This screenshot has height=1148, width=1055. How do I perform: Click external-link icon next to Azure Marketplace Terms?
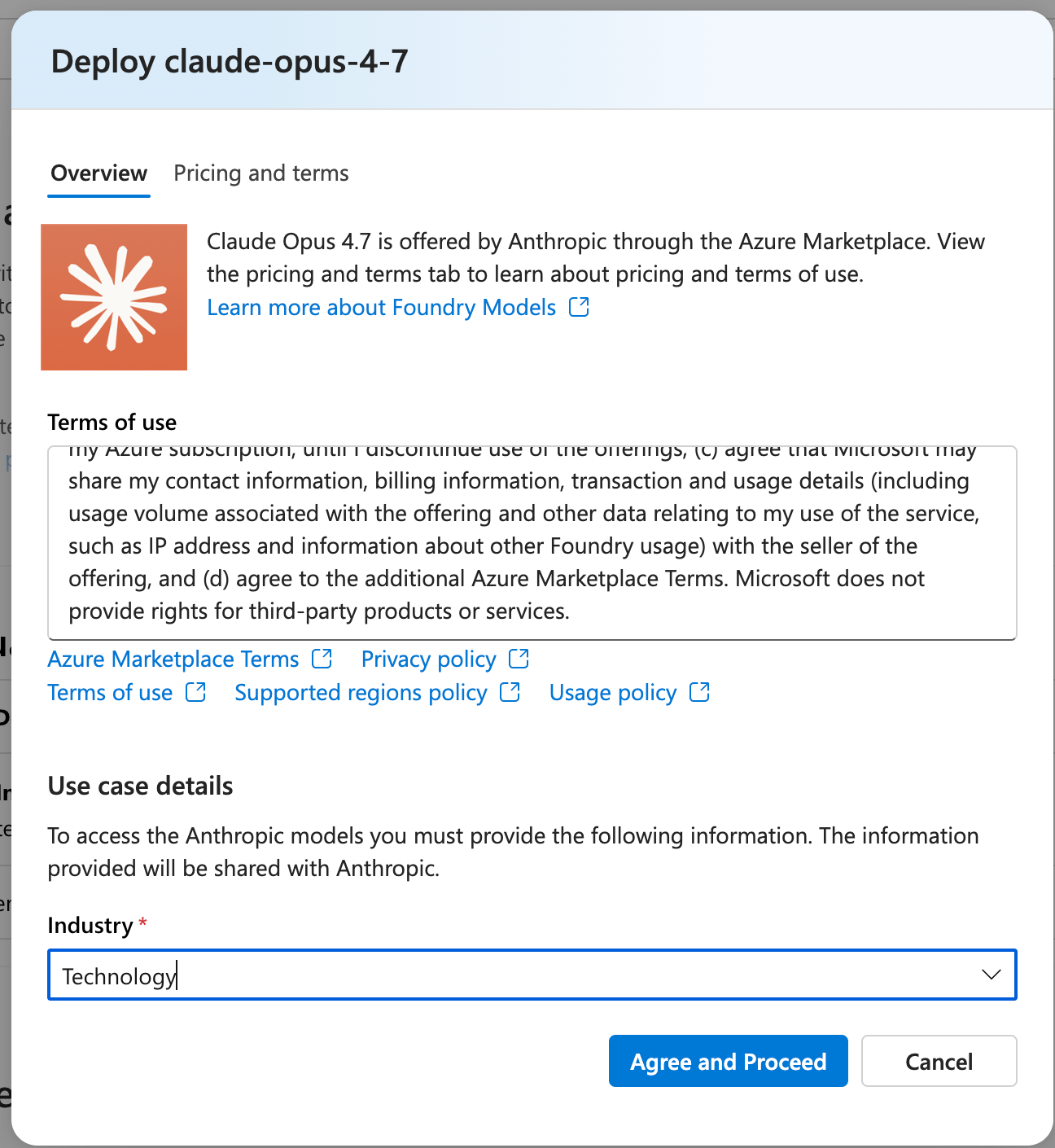coord(322,659)
